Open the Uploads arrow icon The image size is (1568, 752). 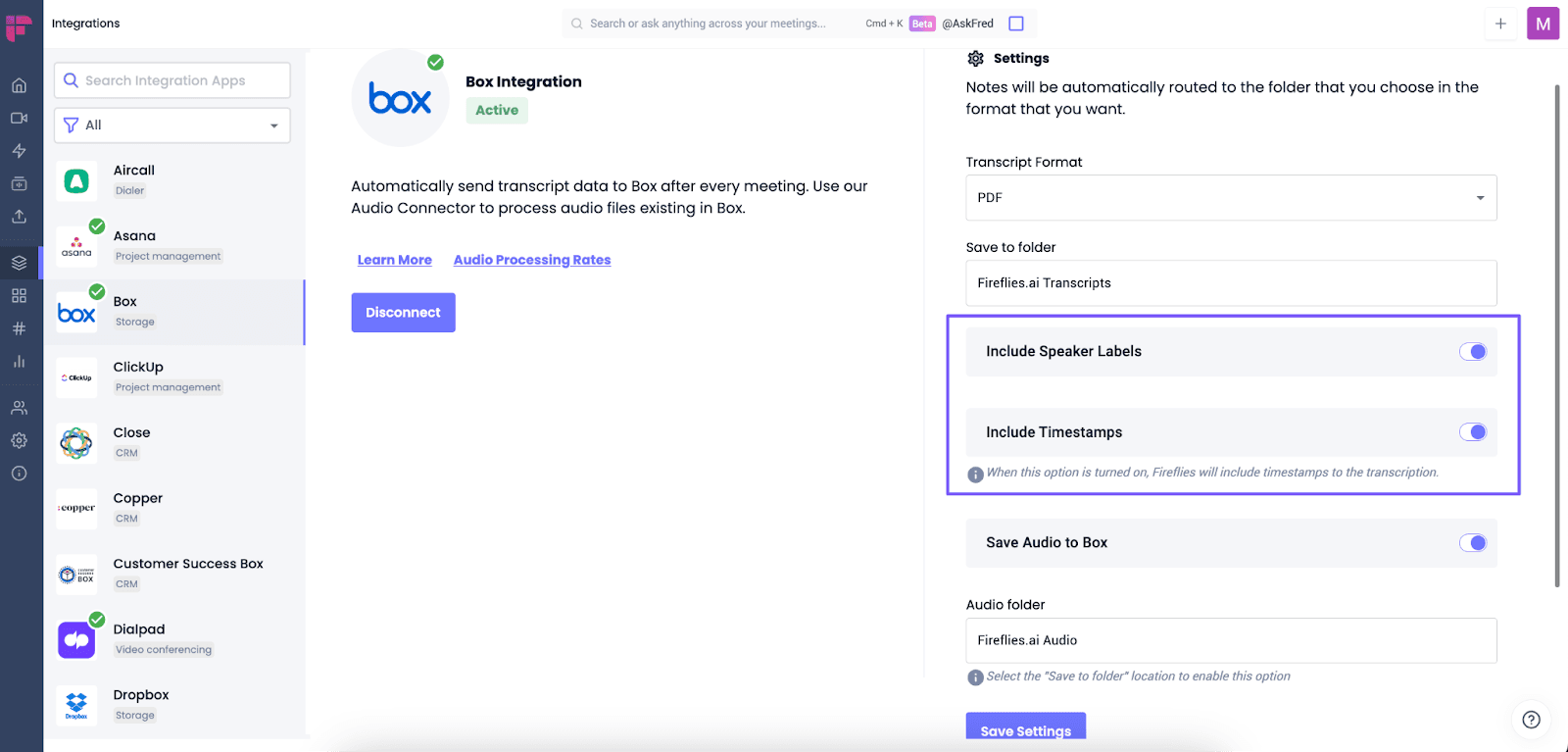[19, 217]
